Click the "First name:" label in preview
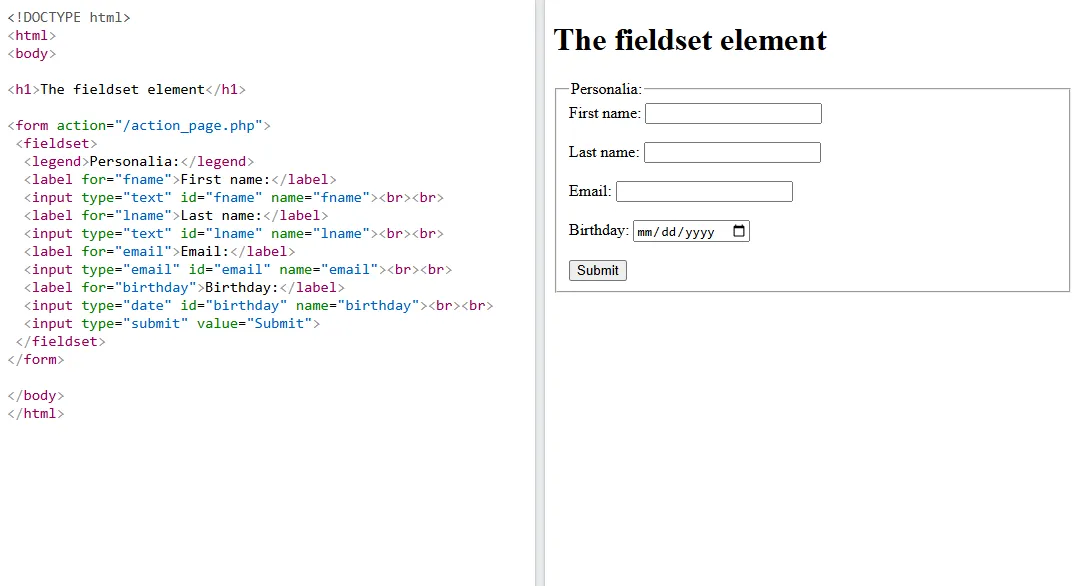 click(604, 113)
